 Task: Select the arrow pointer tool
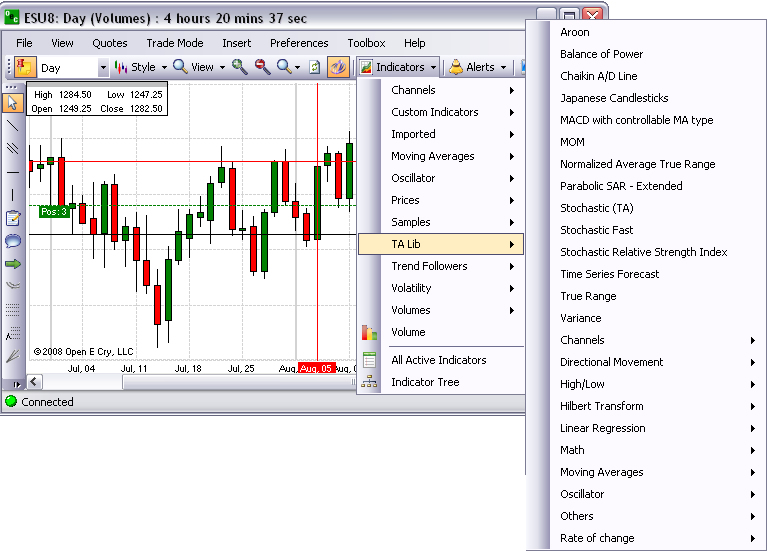12,103
